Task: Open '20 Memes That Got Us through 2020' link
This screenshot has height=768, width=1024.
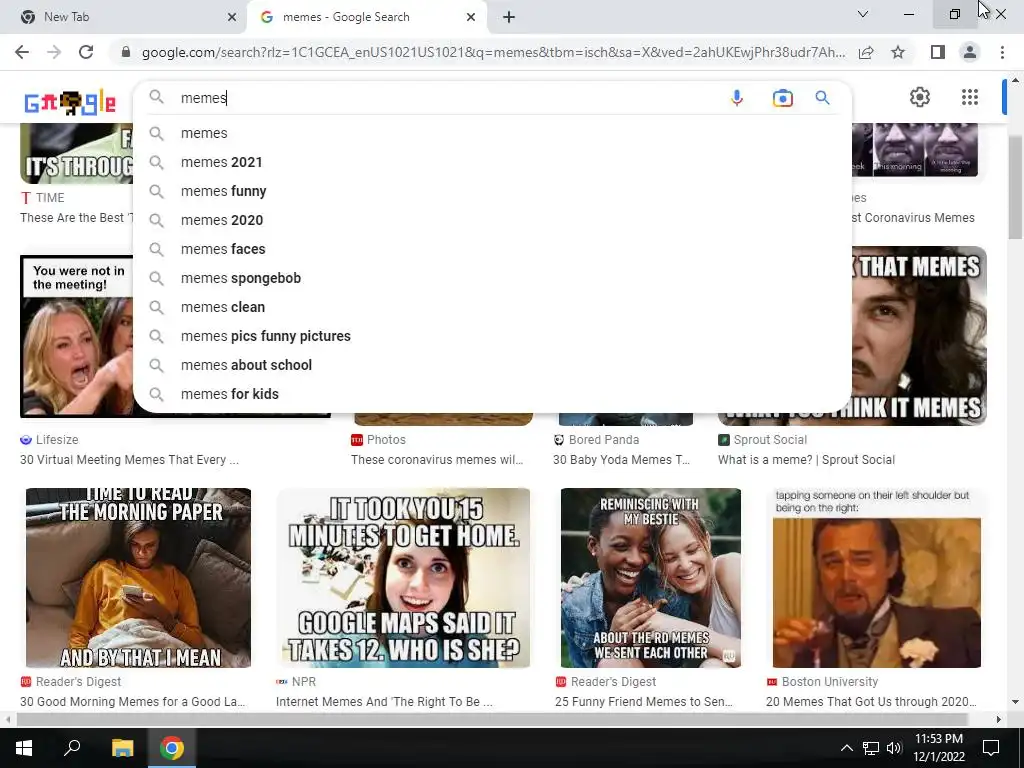Action: [871, 702]
